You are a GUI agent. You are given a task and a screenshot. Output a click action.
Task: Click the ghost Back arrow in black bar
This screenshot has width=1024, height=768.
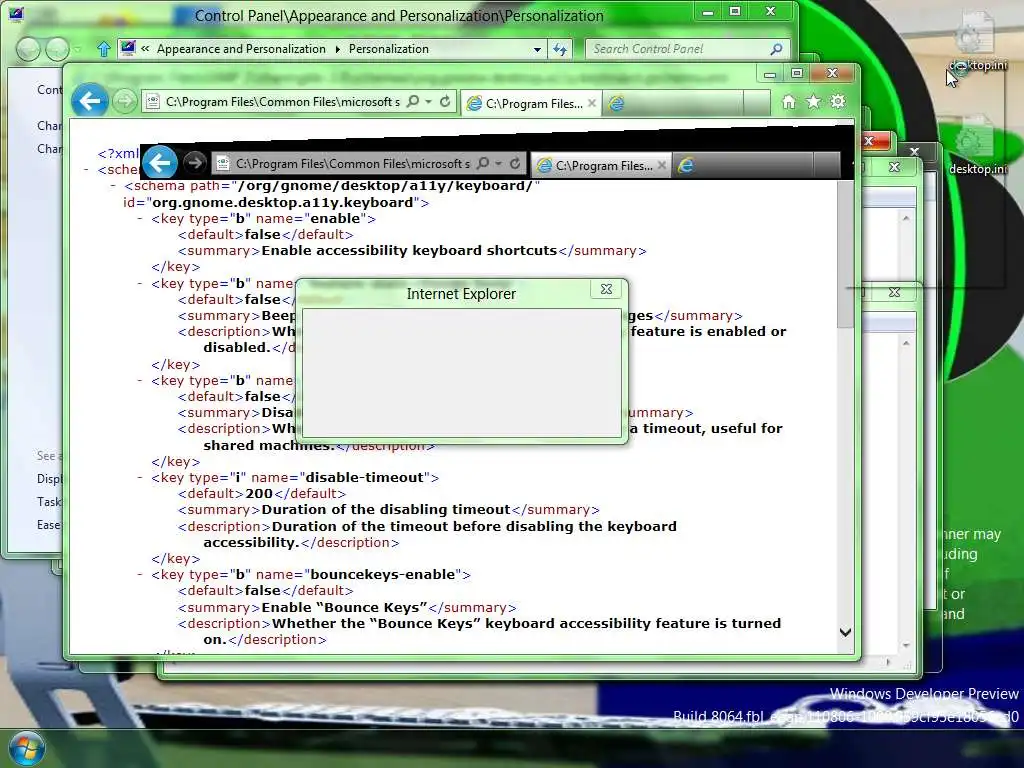coord(159,163)
